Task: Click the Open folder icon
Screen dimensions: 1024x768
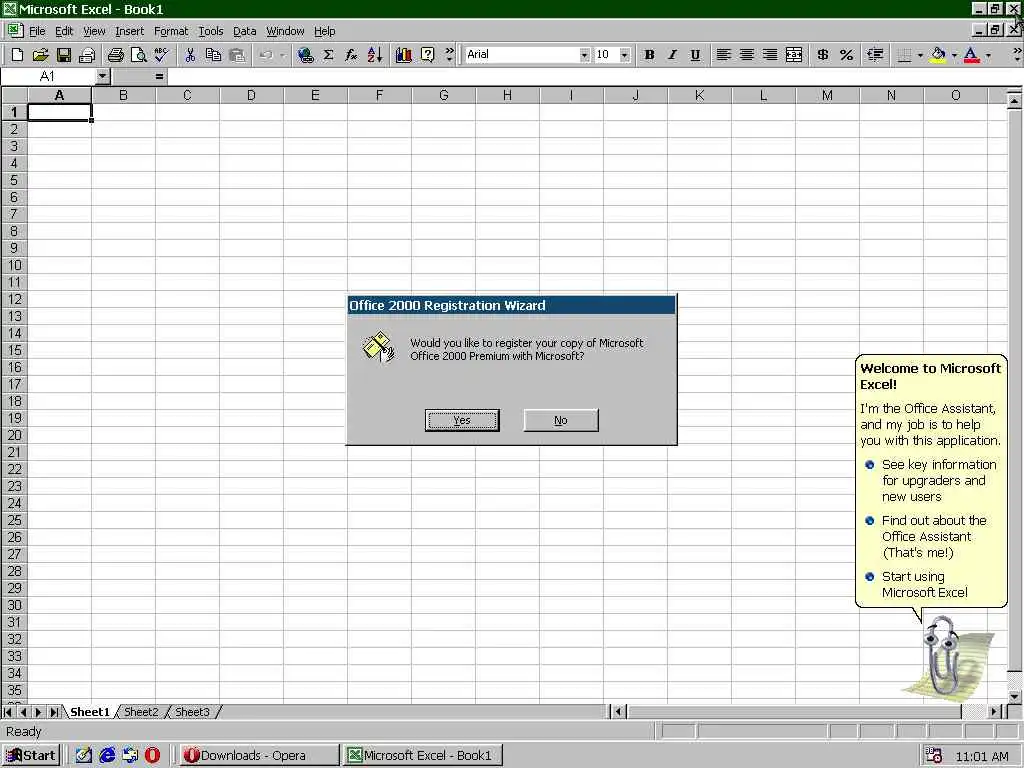Action: pyautogui.click(x=40, y=55)
